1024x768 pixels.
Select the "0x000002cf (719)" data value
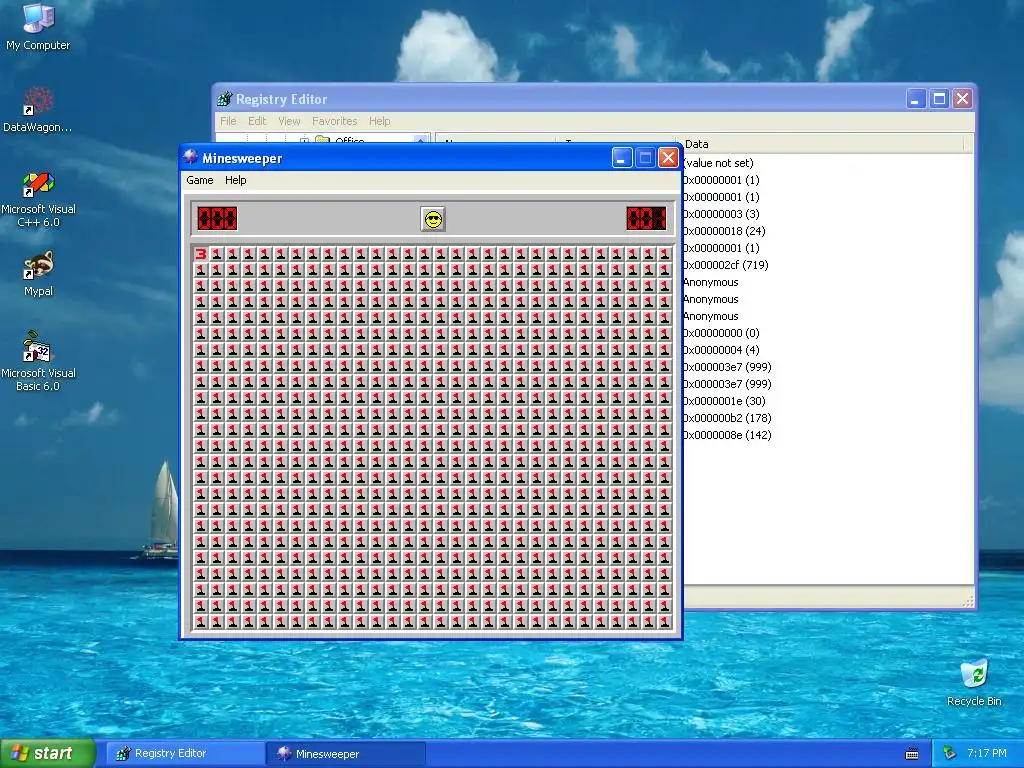(x=726, y=265)
